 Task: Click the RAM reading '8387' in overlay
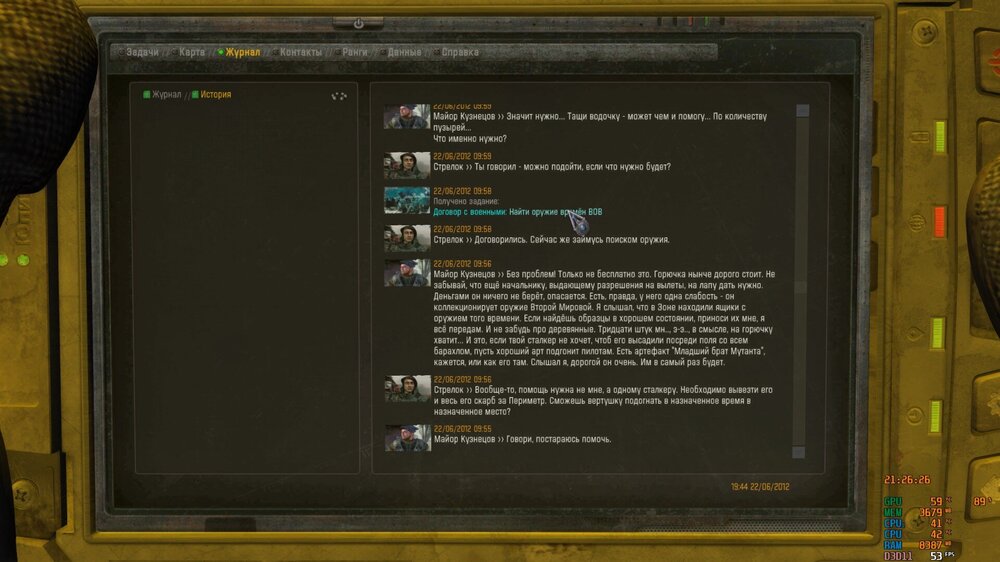(930, 545)
